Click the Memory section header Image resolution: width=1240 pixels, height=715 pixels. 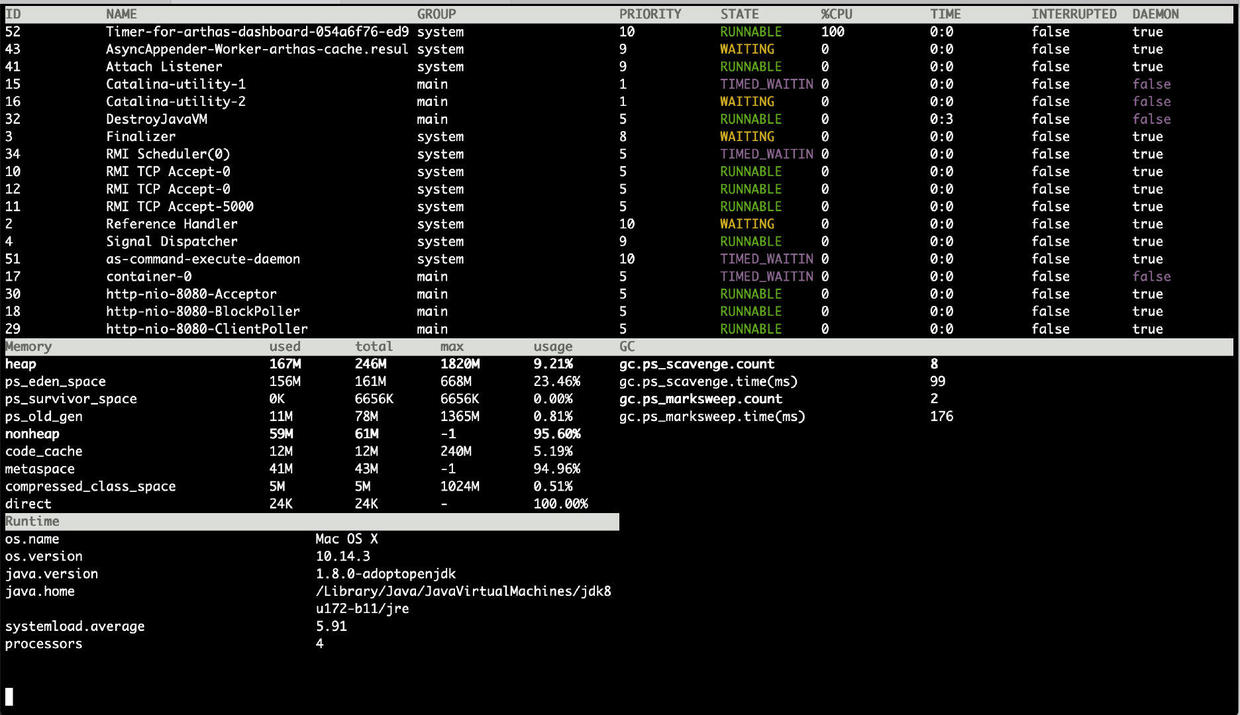tap(28, 346)
